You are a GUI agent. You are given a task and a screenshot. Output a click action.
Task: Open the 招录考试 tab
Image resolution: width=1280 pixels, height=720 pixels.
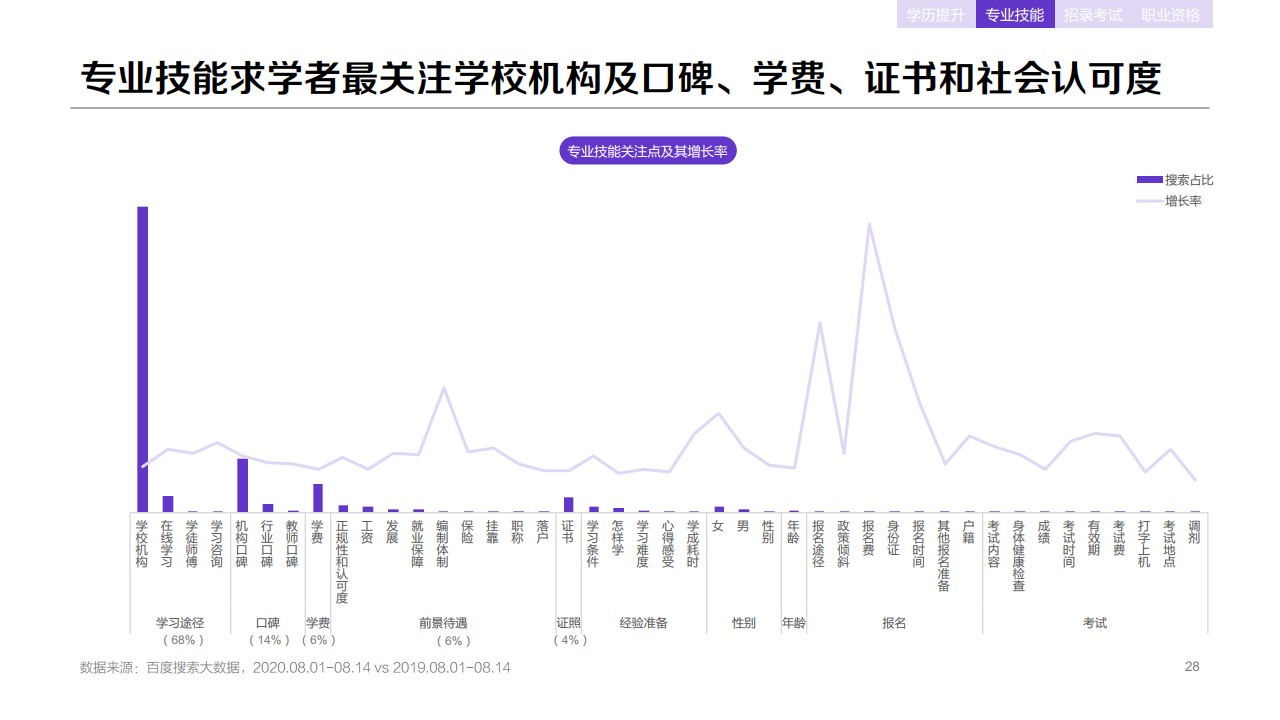click(x=1096, y=16)
